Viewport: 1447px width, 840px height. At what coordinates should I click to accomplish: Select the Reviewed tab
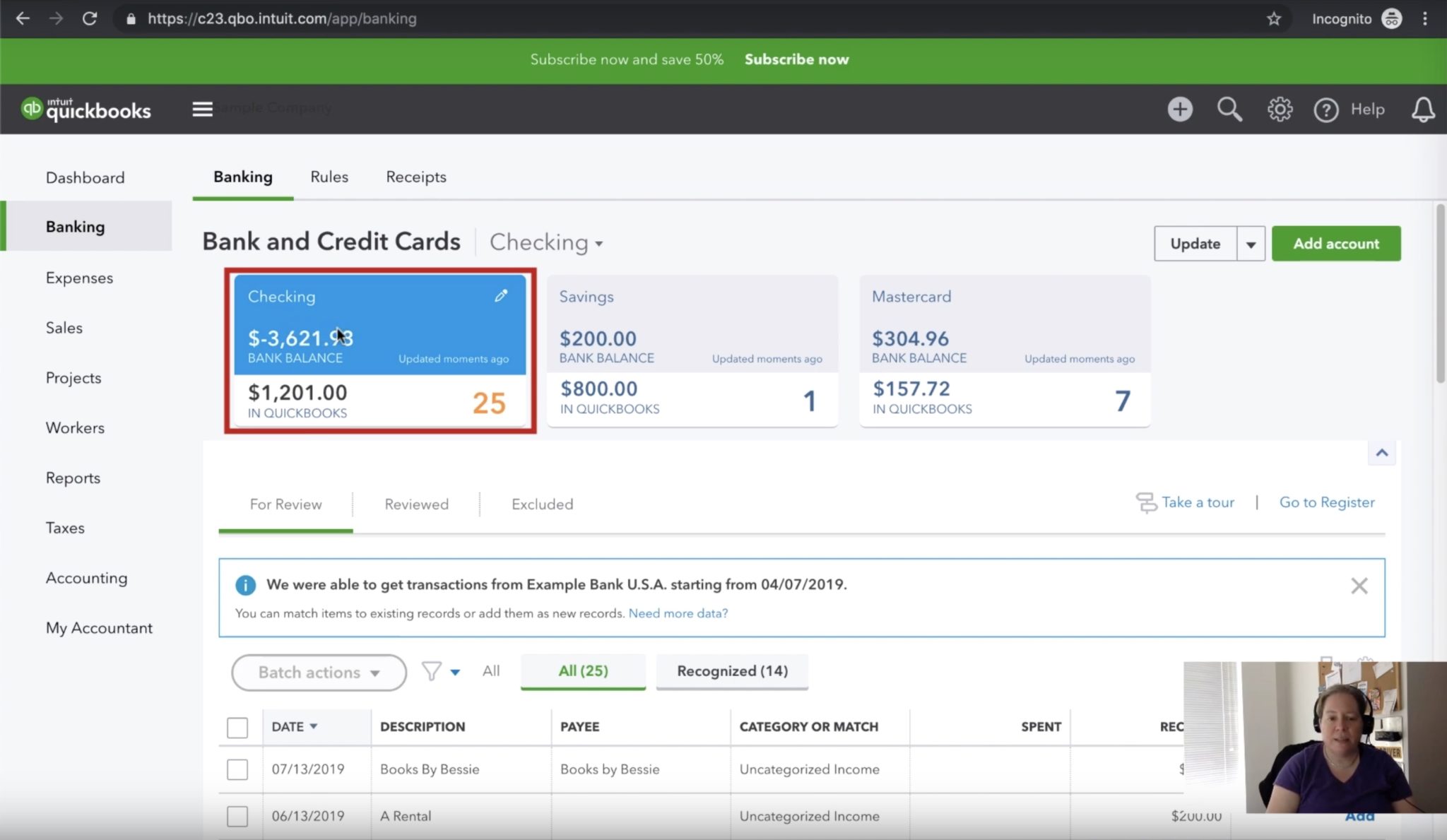tap(416, 504)
